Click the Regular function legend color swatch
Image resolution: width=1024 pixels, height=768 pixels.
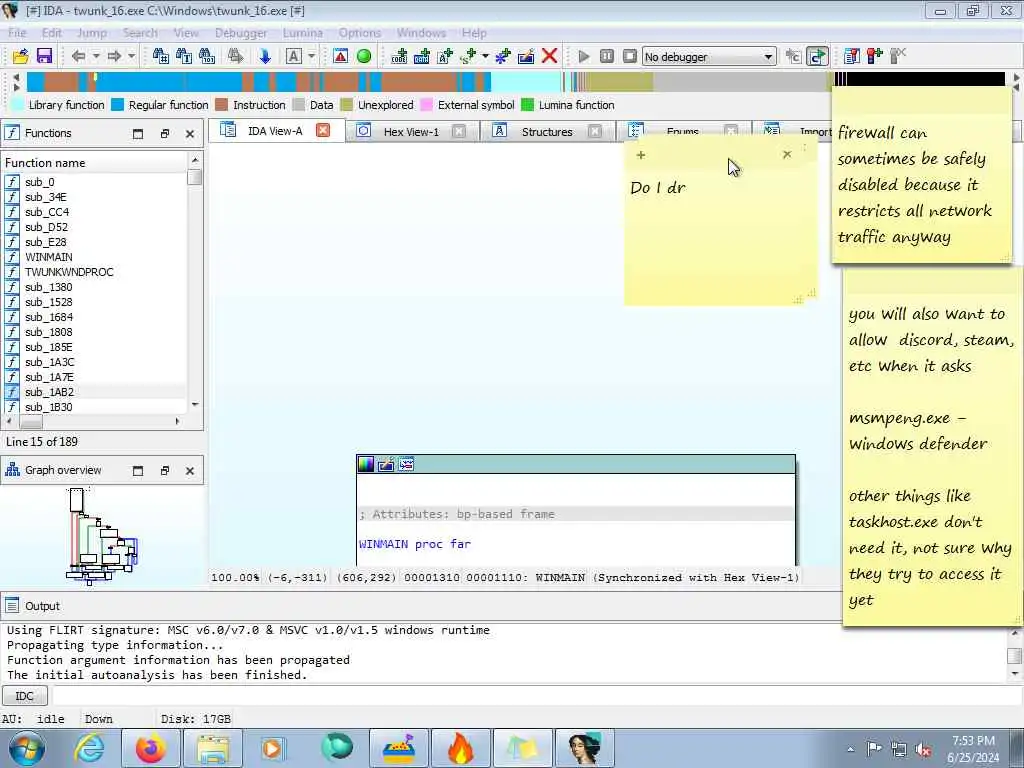(118, 104)
